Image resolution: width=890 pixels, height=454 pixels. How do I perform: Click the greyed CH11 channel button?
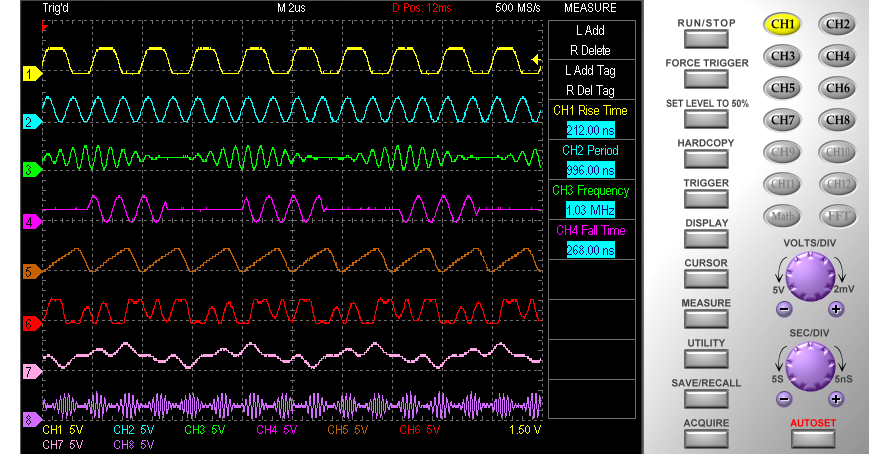[x=782, y=184]
